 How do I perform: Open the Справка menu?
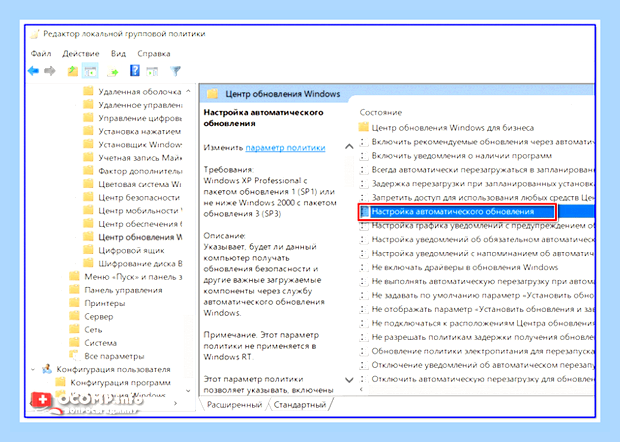154,54
